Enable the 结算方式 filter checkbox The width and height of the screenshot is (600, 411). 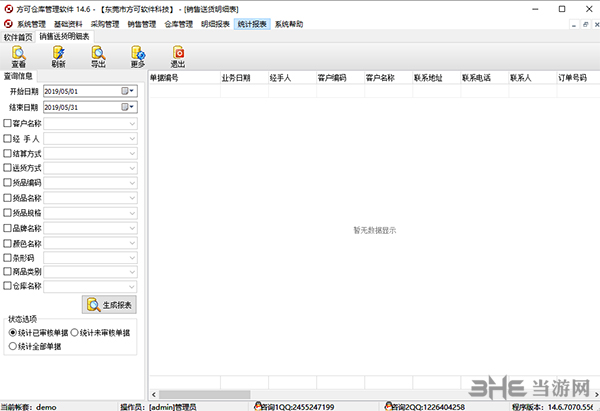7,153
